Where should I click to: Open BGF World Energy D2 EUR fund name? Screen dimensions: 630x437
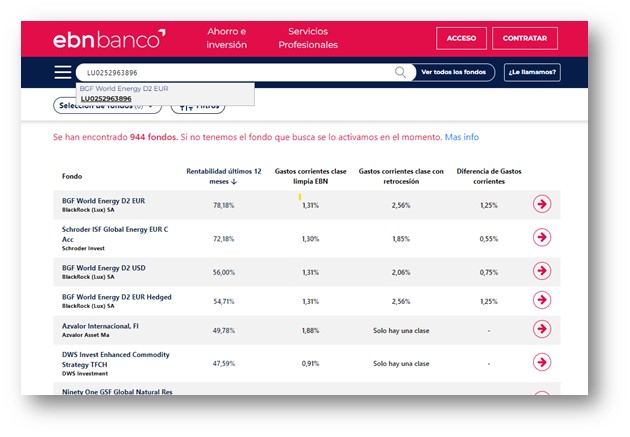tap(103, 201)
